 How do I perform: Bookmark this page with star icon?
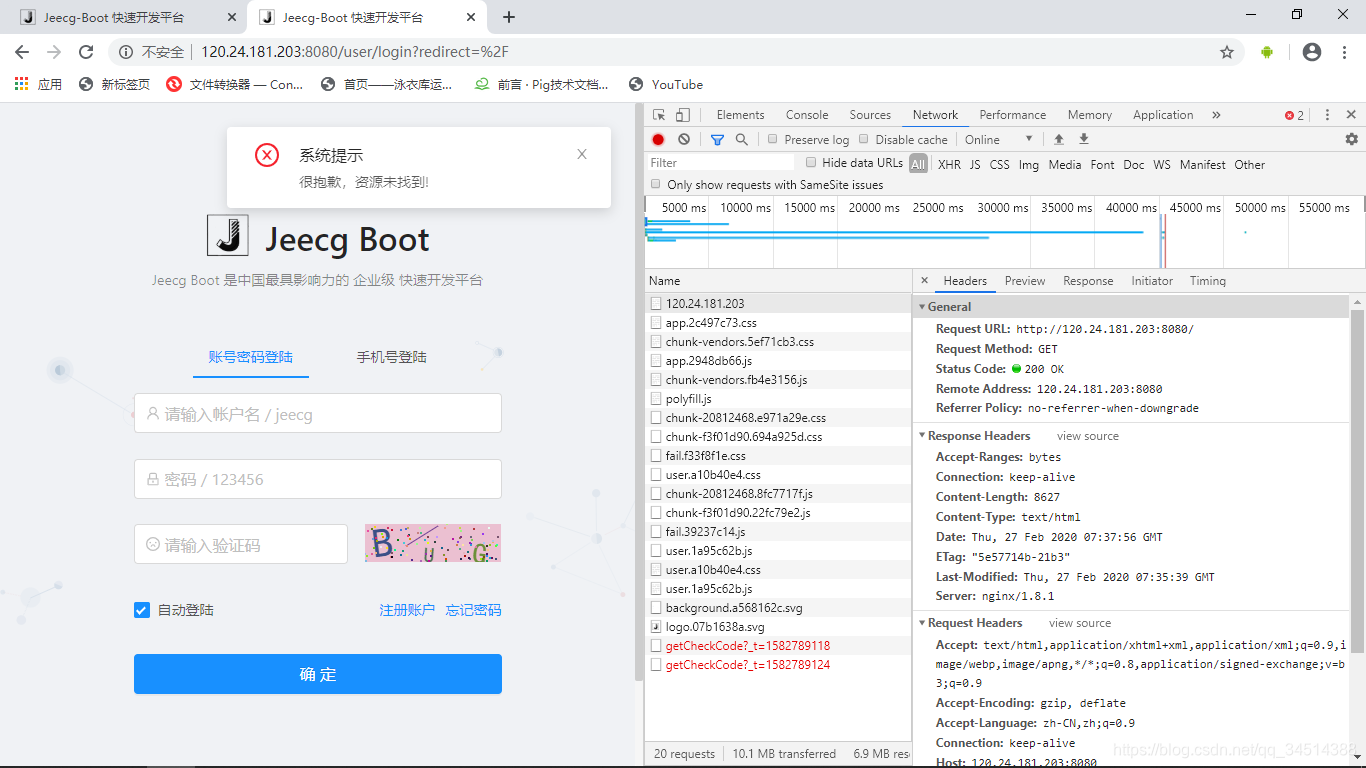click(x=1227, y=52)
